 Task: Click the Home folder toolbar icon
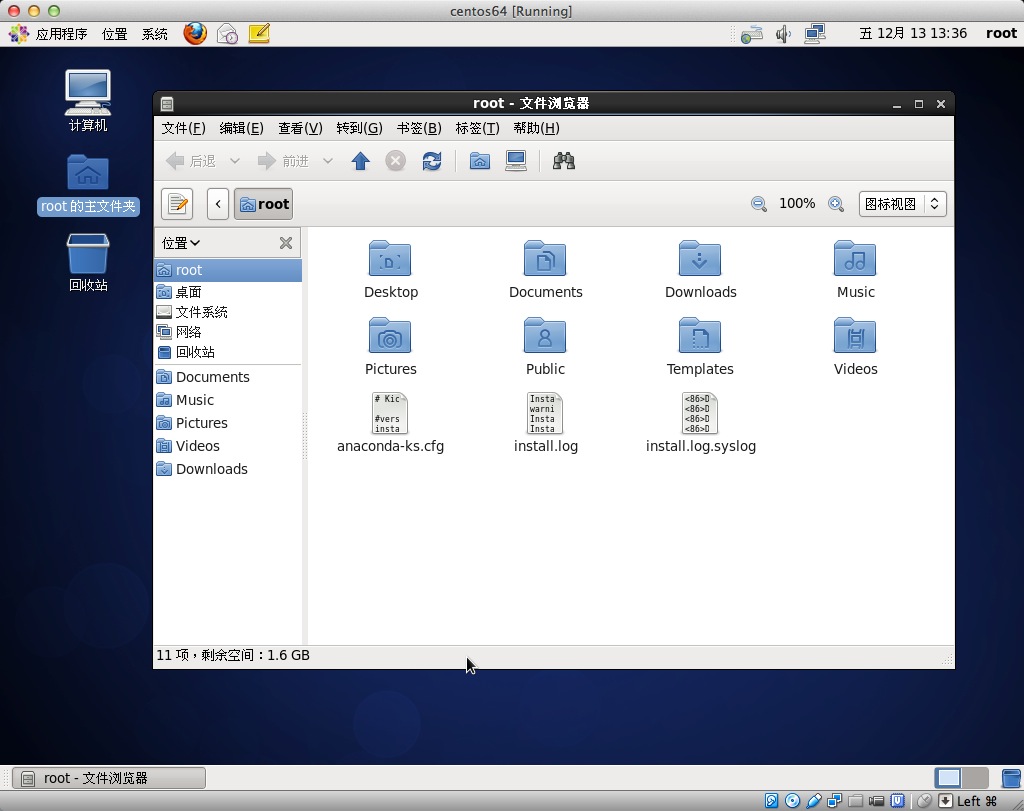480,161
